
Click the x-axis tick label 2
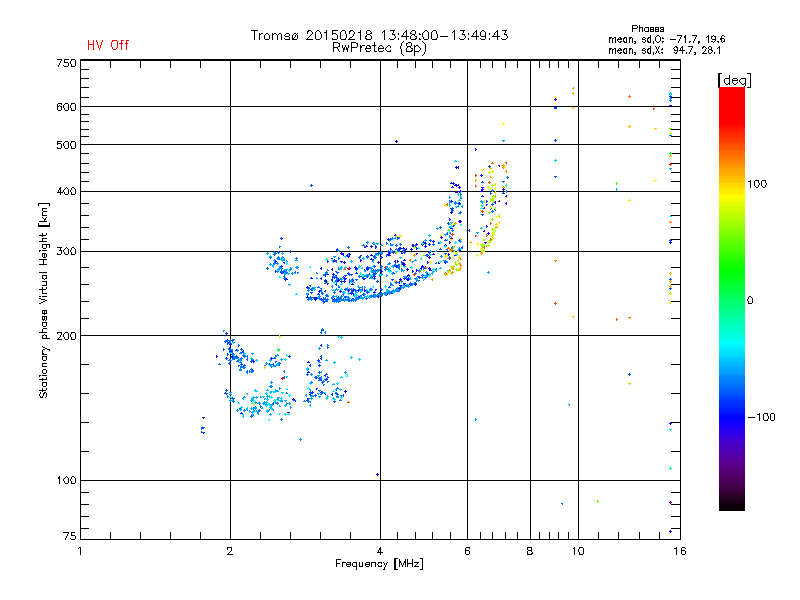click(x=230, y=551)
